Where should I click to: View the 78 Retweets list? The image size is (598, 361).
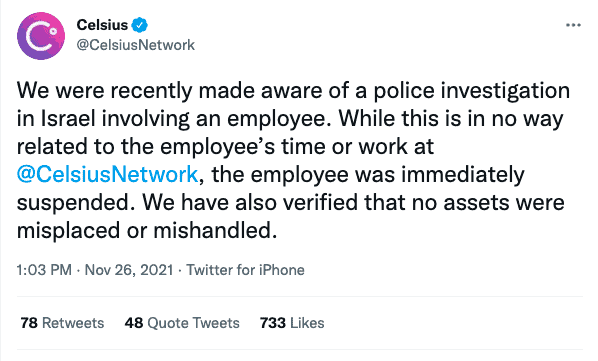click(x=62, y=323)
